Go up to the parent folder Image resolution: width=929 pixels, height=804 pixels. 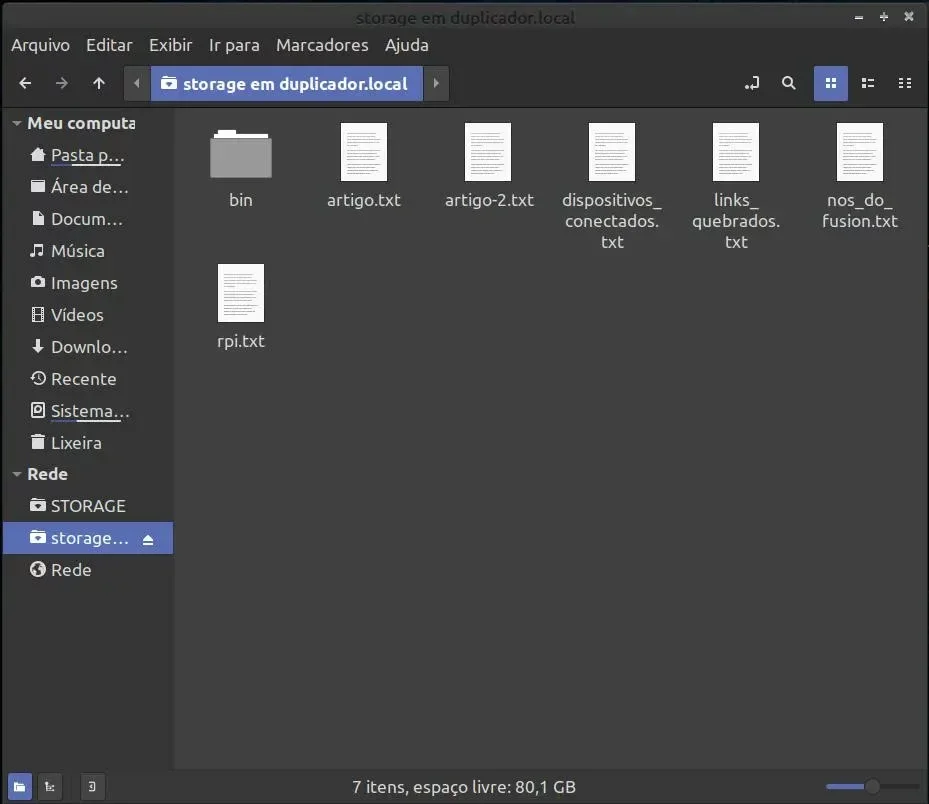(x=98, y=84)
